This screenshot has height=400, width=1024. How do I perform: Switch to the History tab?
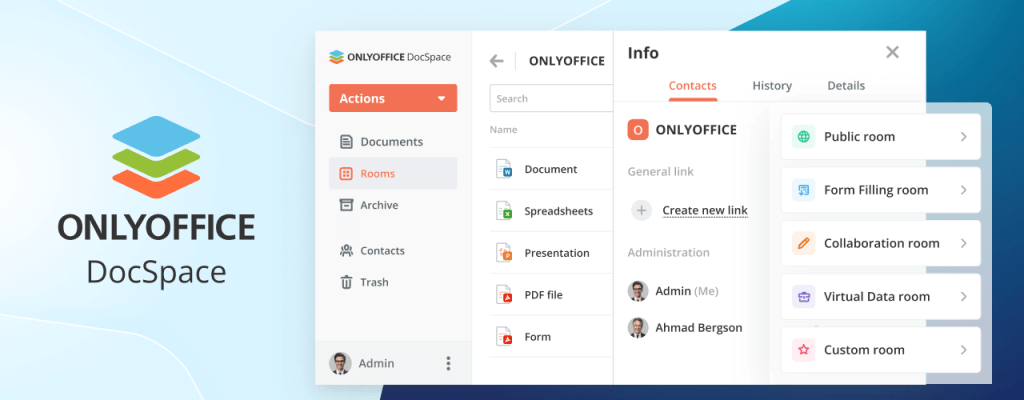coord(772,86)
